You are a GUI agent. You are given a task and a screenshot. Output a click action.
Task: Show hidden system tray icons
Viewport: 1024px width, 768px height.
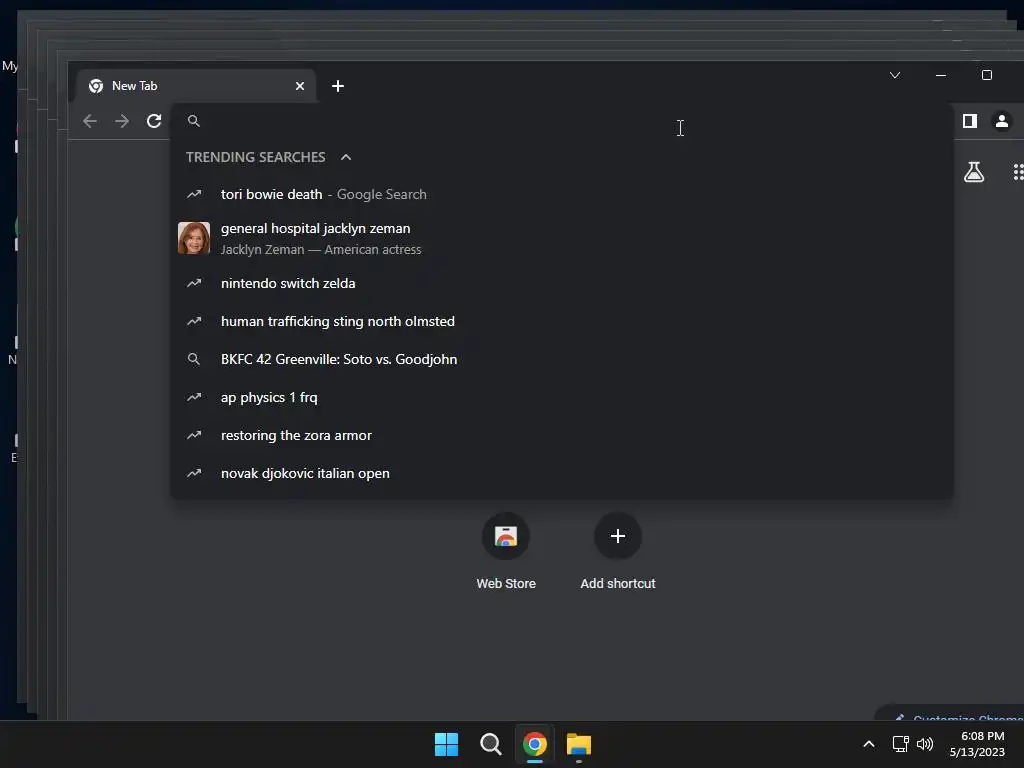click(x=869, y=744)
